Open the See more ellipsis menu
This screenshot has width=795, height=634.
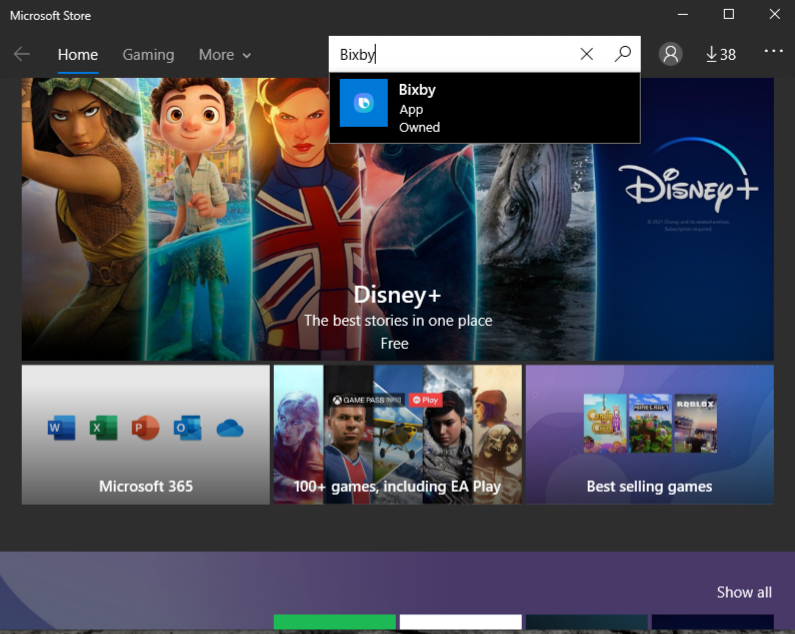tap(773, 51)
